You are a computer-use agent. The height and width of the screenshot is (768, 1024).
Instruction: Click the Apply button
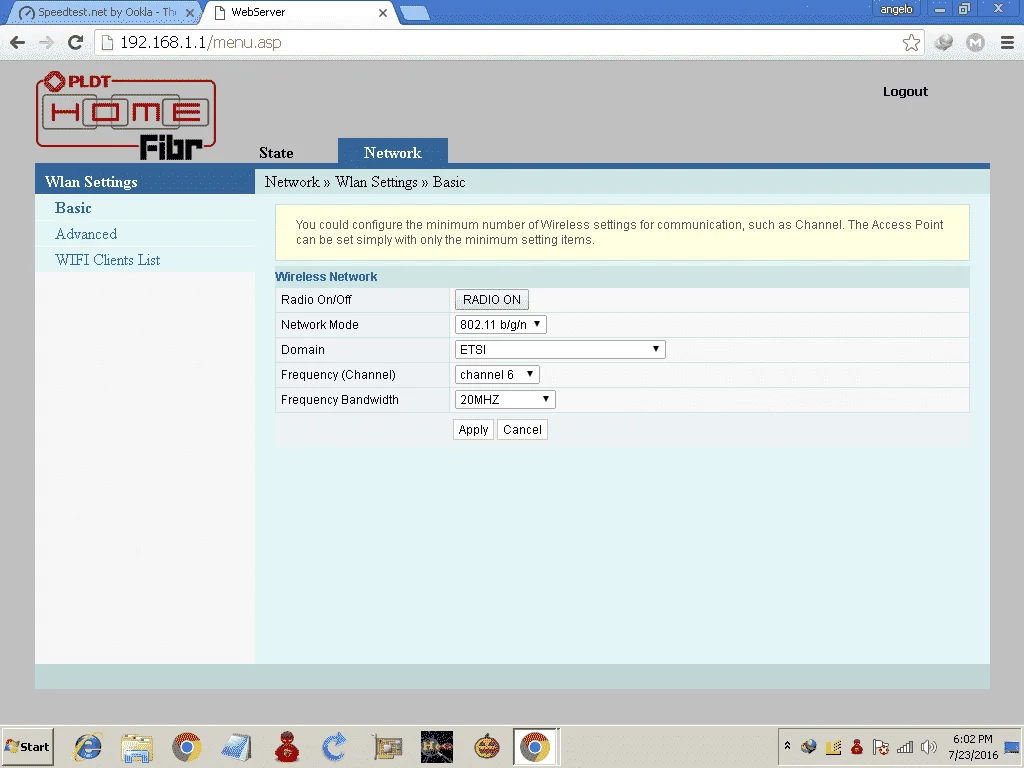pos(473,430)
